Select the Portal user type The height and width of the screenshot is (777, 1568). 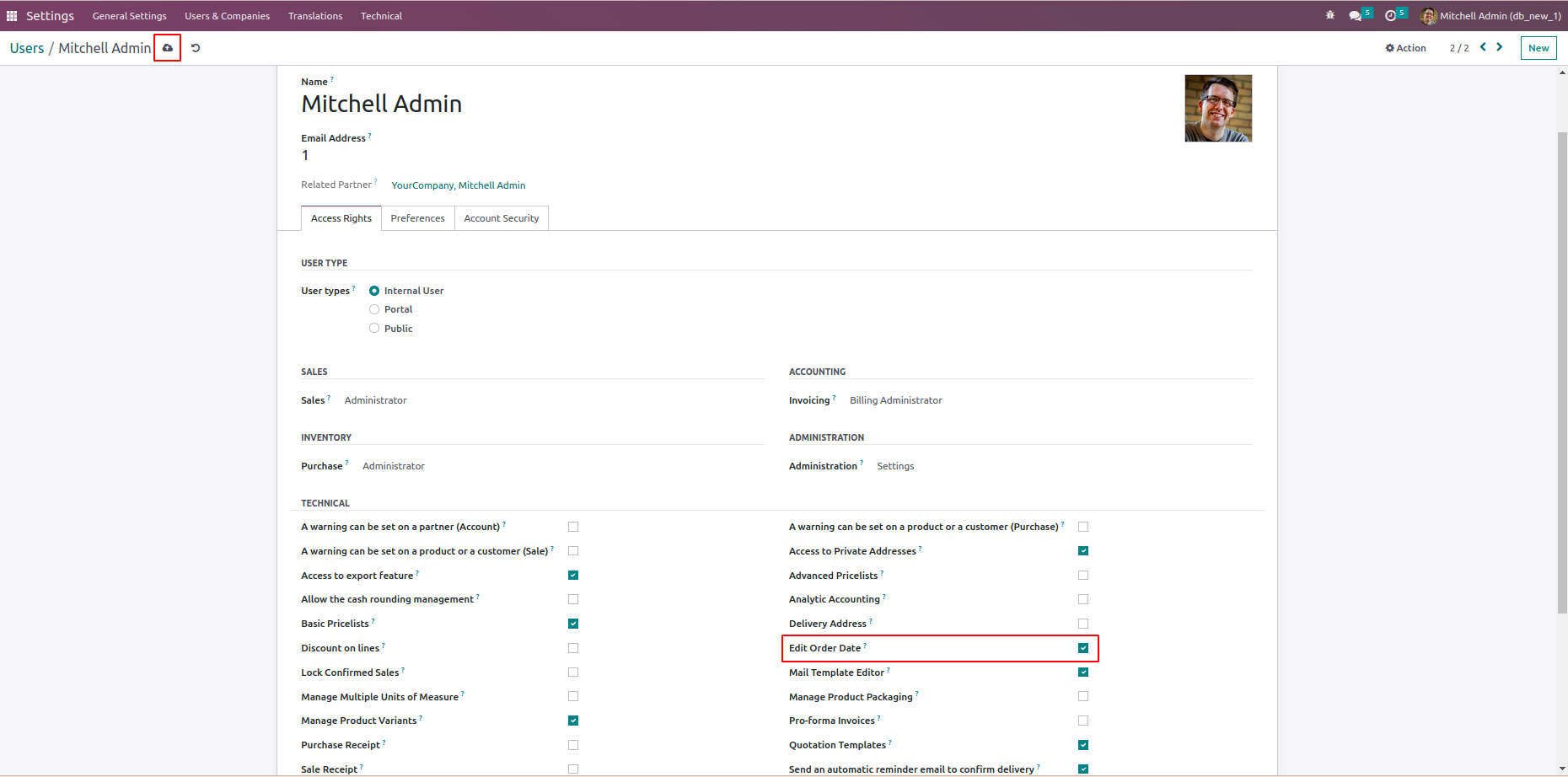[x=374, y=309]
